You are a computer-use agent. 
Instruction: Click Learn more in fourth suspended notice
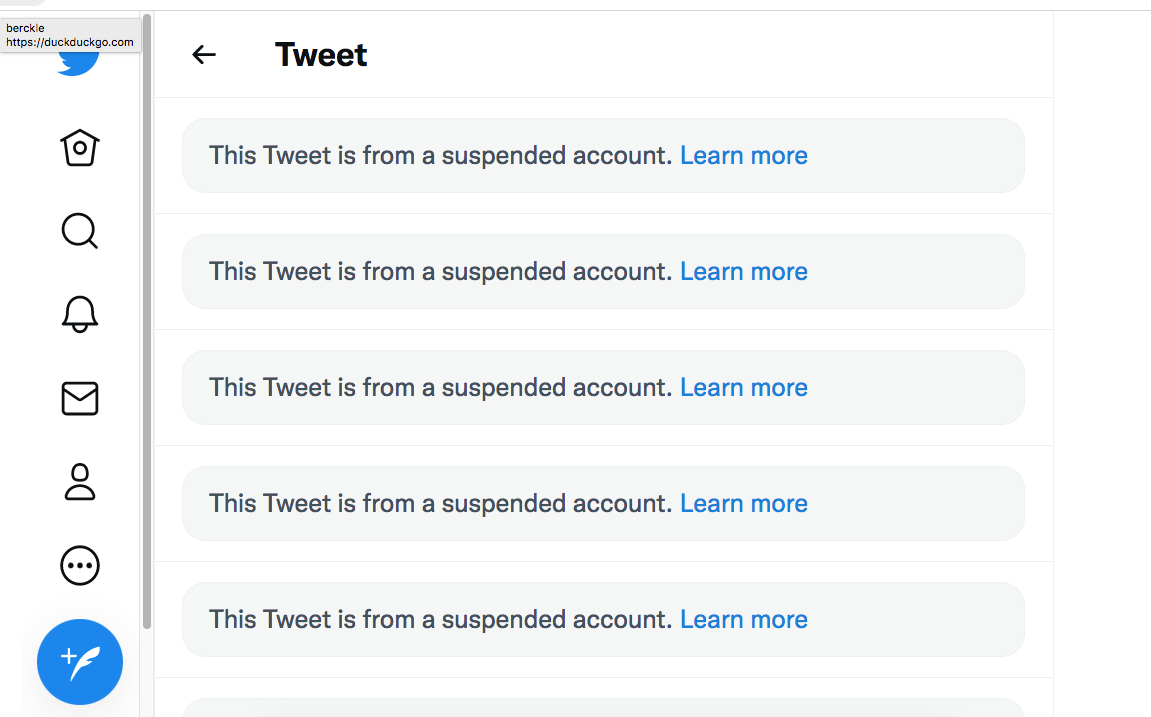pyautogui.click(x=744, y=503)
